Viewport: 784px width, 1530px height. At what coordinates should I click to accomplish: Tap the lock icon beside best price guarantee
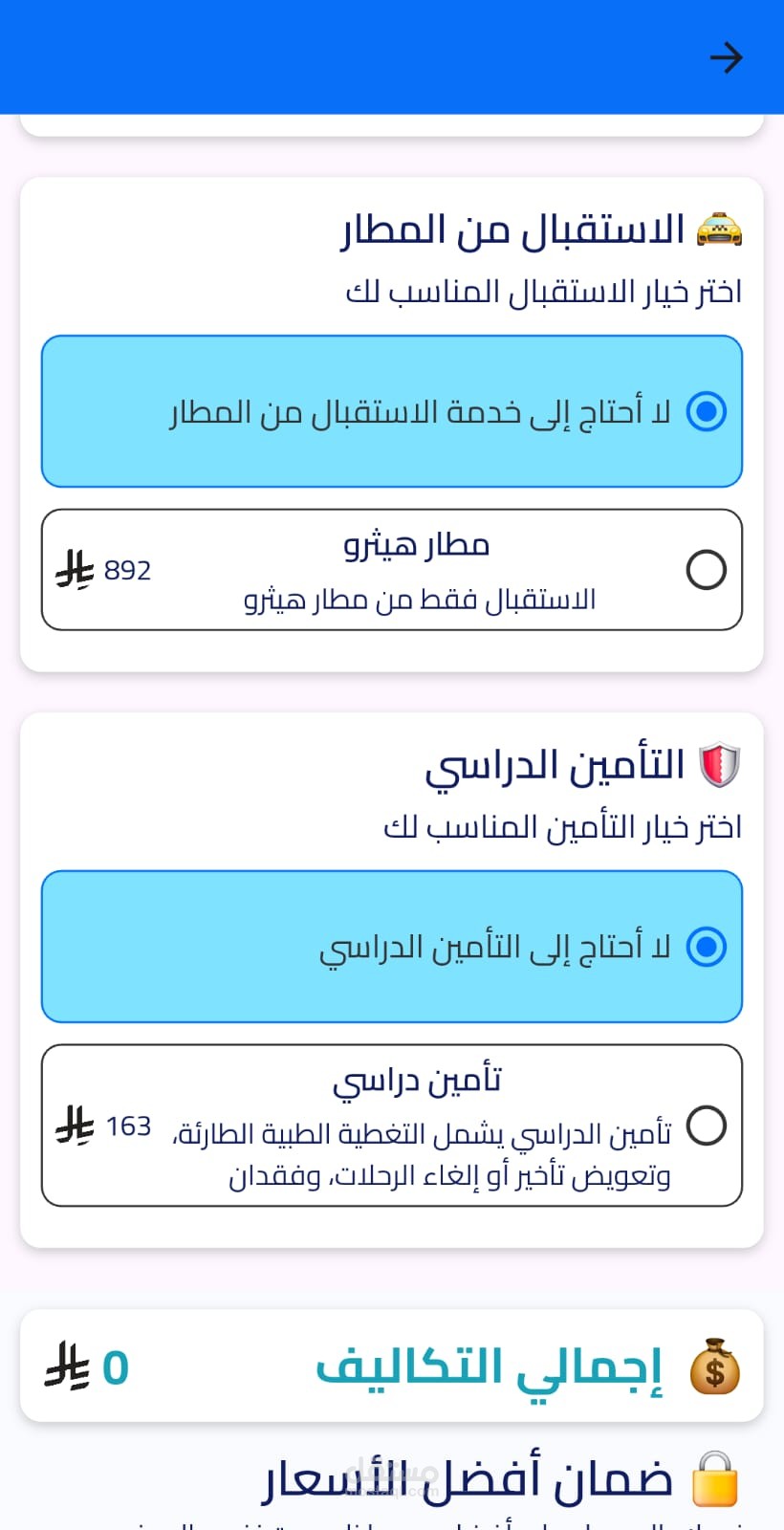pyautogui.click(x=714, y=1479)
